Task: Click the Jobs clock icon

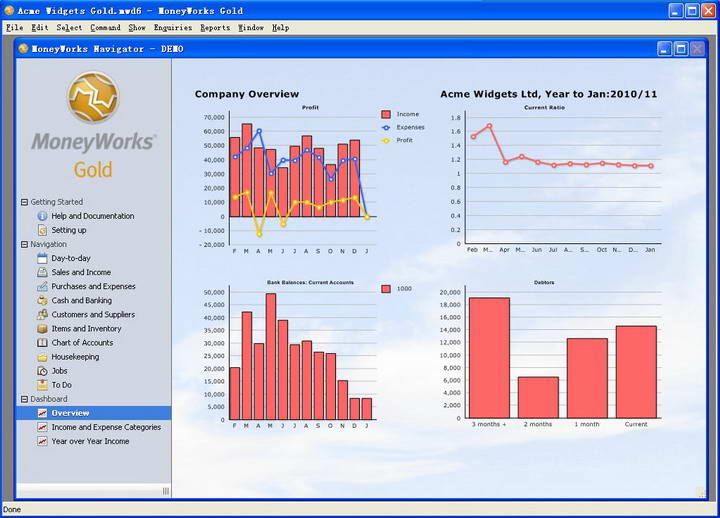Action: (42, 371)
